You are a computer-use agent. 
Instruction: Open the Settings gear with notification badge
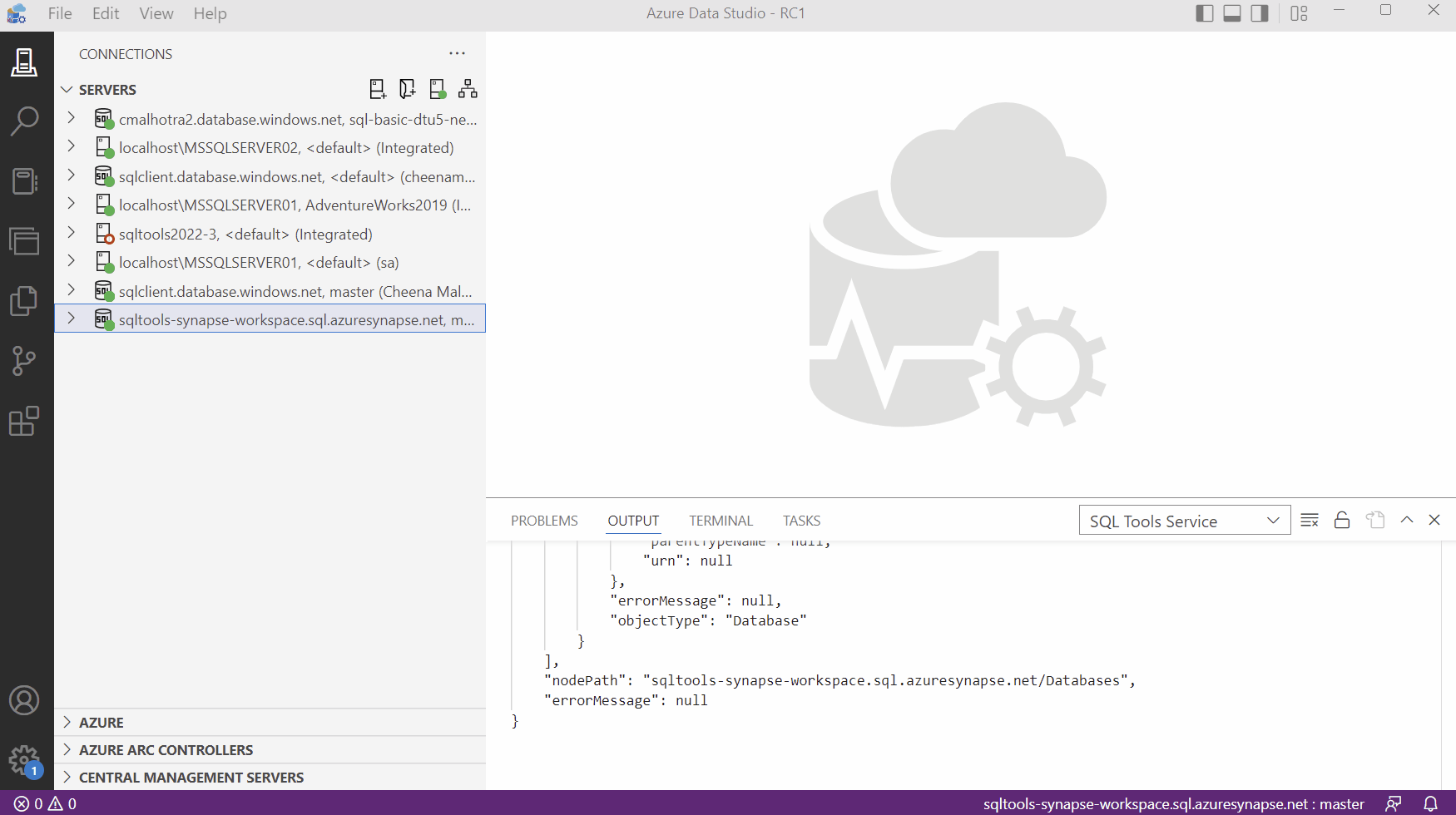pos(24,759)
